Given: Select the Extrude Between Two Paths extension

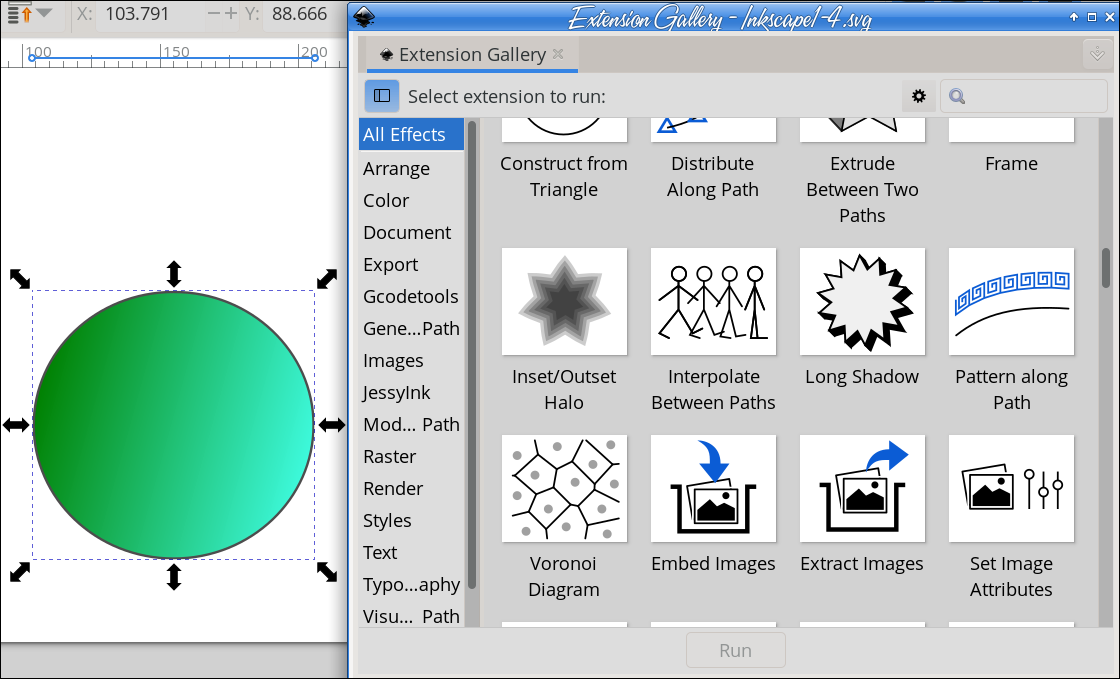Looking at the screenshot, I should [x=862, y=189].
